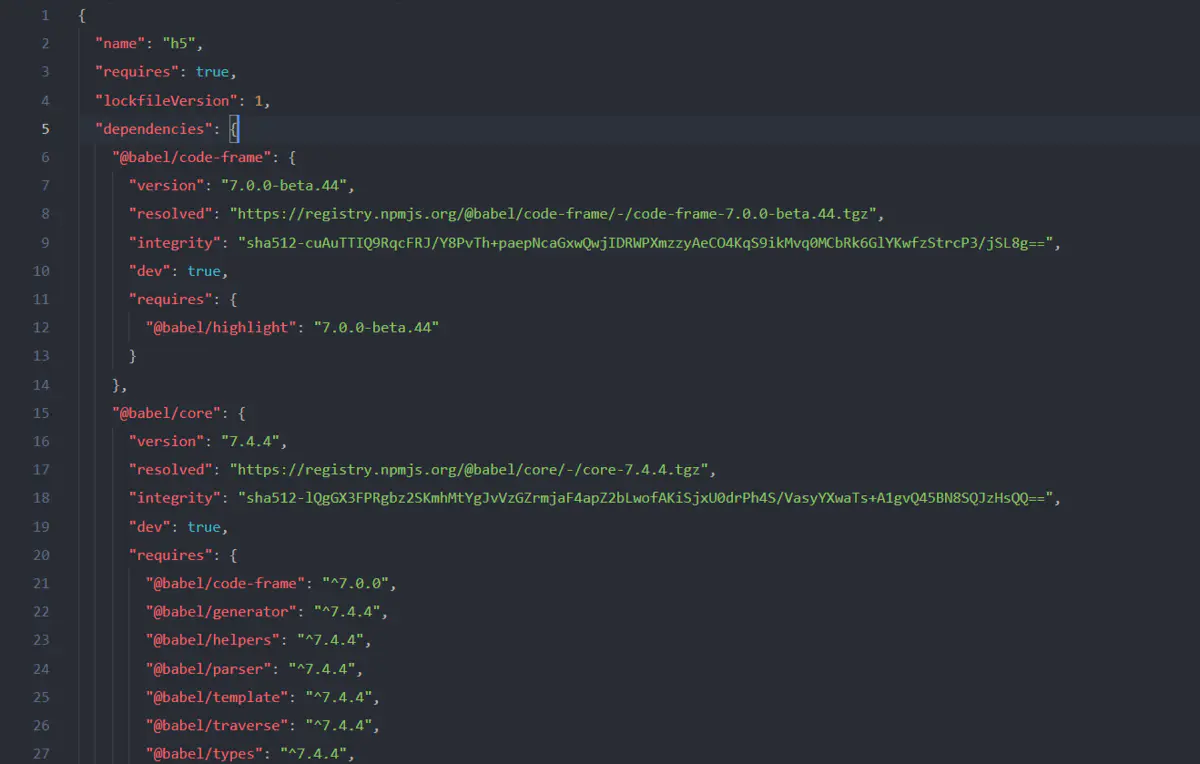
Task: Click the true value on line 10
Action: click(x=204, y=271)
